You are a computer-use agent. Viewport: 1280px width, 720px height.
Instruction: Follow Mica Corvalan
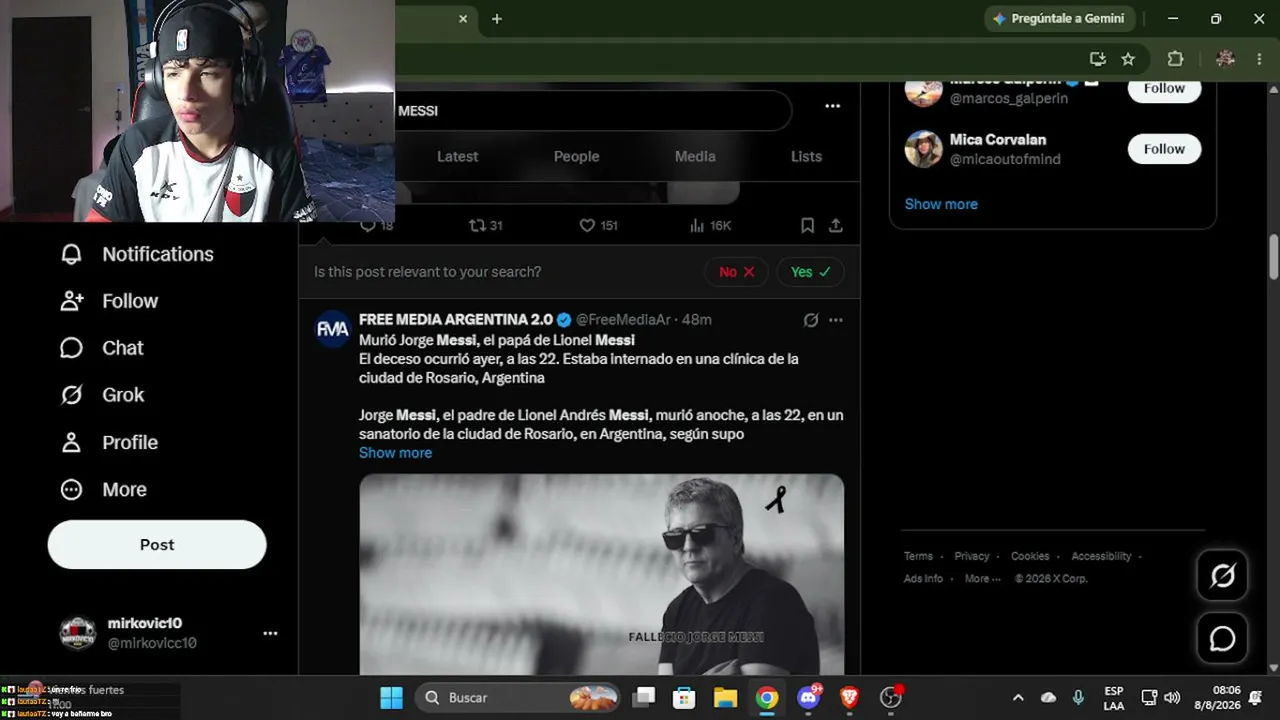point(1164,149)
